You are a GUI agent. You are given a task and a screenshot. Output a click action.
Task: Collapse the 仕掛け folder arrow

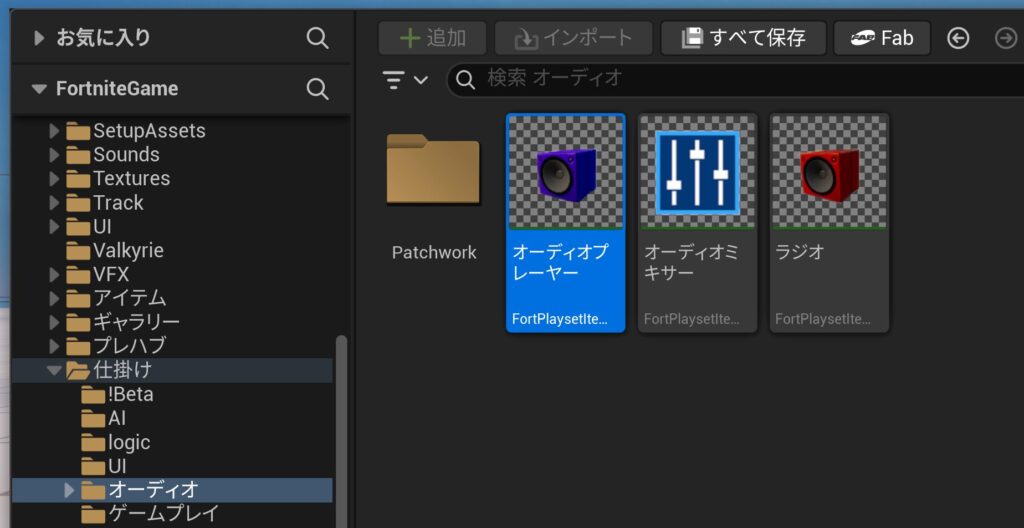click(54, 371)
